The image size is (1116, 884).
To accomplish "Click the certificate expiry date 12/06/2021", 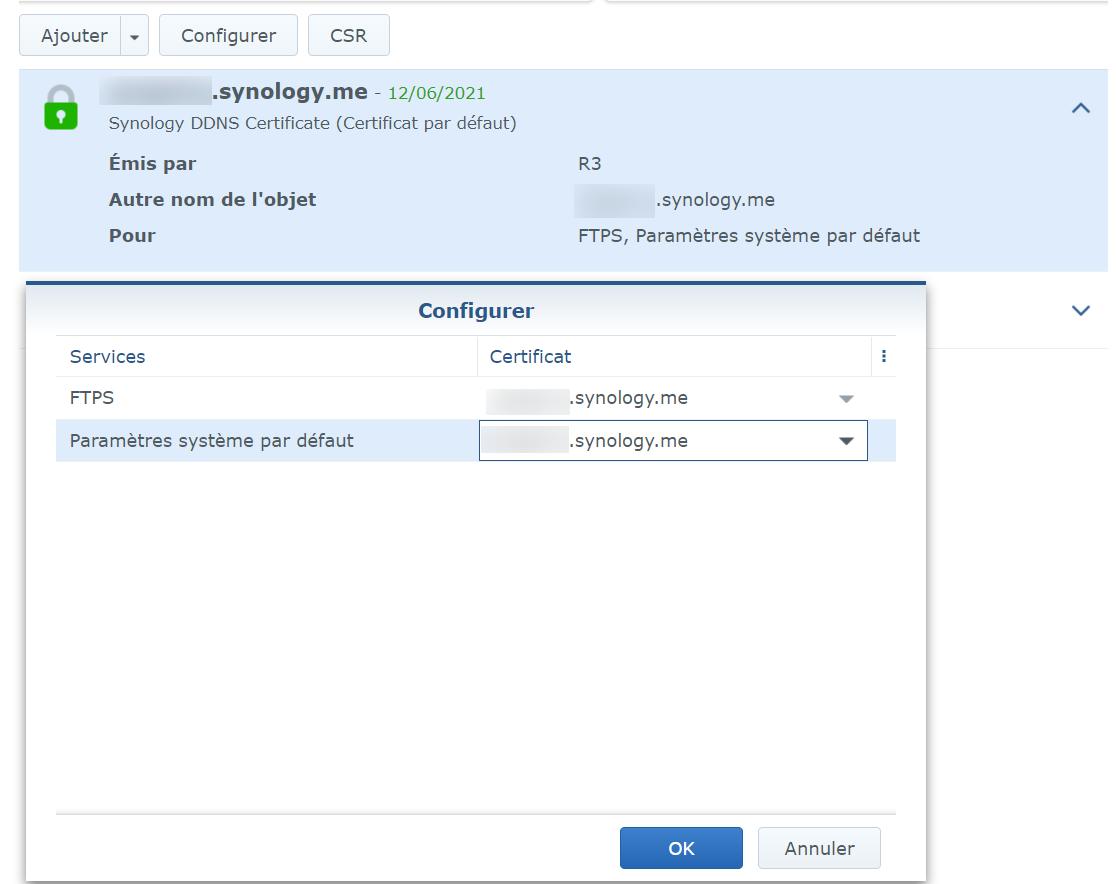I will pos(436,94).
